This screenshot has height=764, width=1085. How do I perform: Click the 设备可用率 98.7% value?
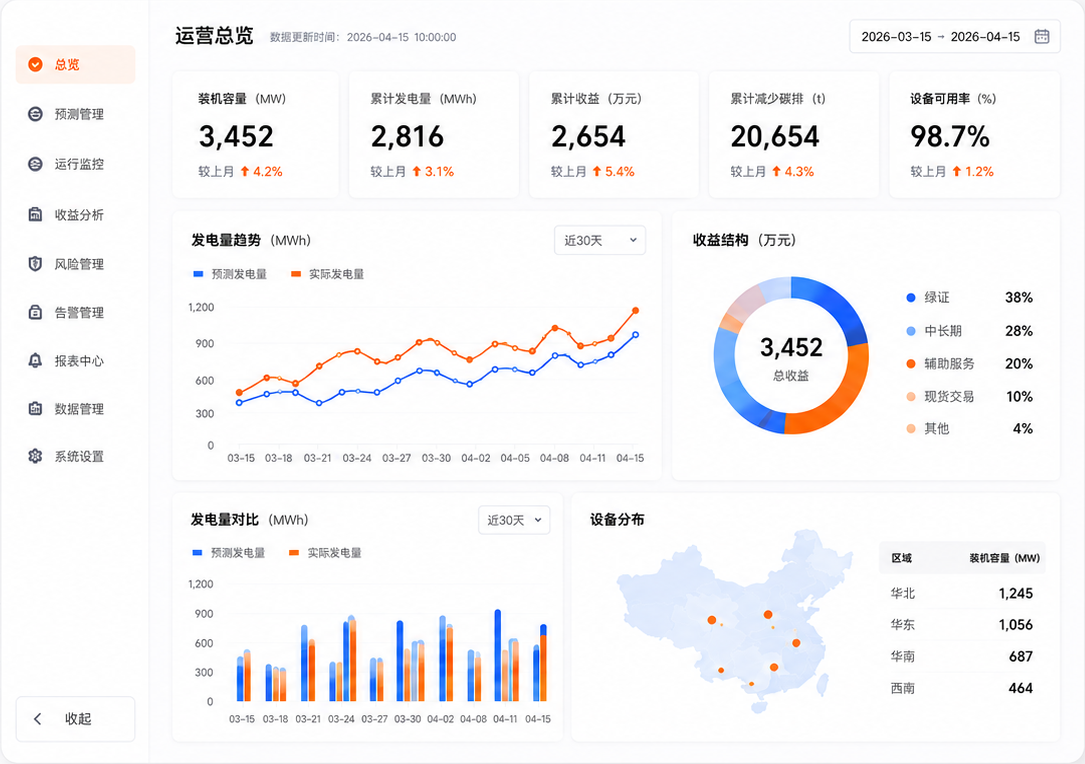(x=950, y=136)
